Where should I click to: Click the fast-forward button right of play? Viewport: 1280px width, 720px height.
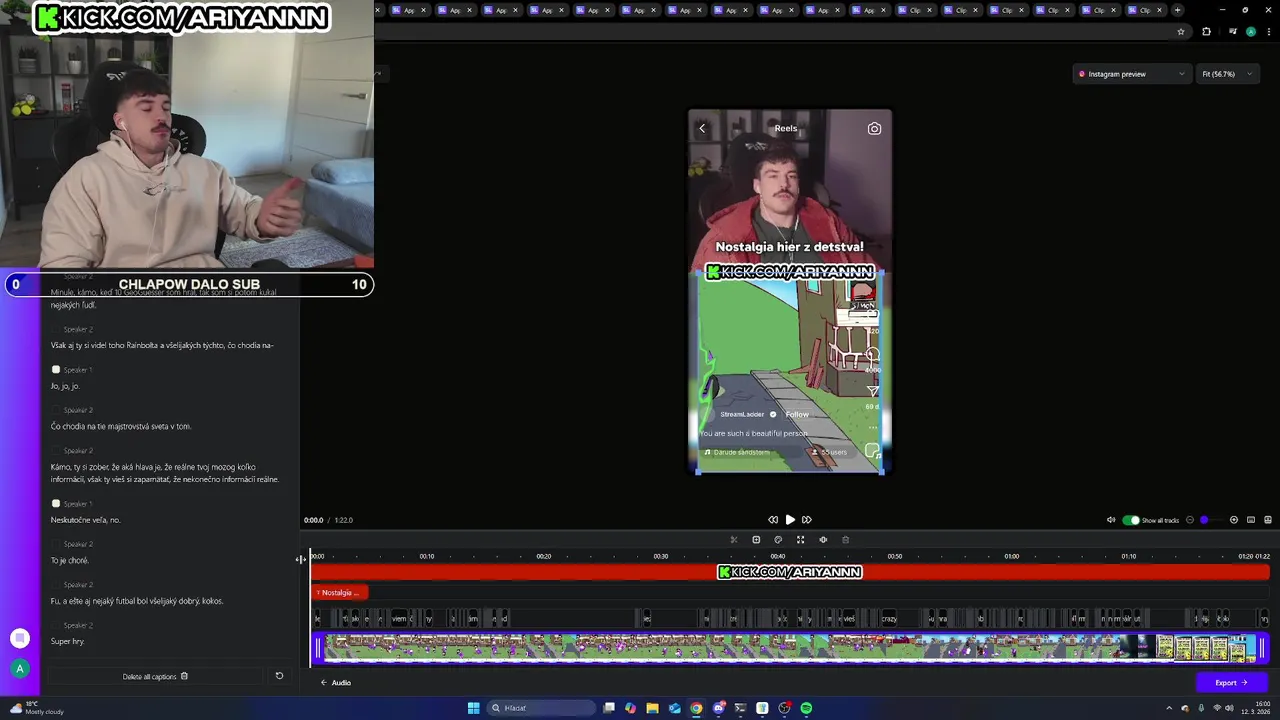[807, 520]
